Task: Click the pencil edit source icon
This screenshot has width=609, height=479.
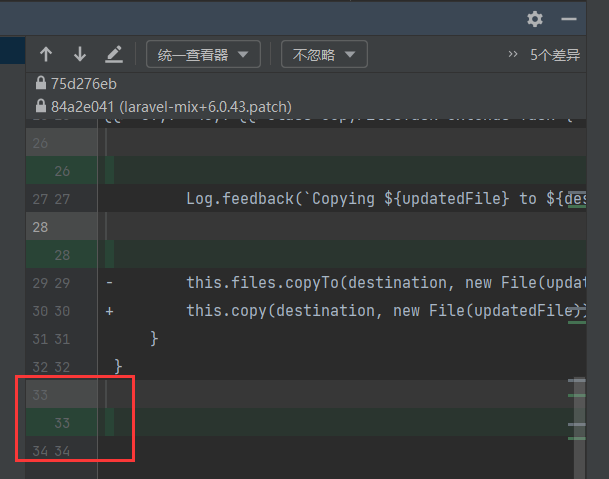Action: point(114,54)
